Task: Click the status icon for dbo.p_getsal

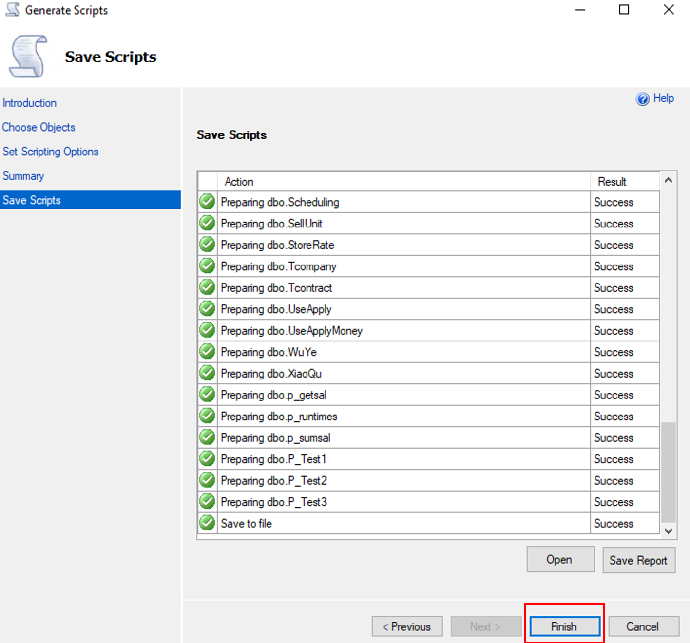Action: coord(207,395)
